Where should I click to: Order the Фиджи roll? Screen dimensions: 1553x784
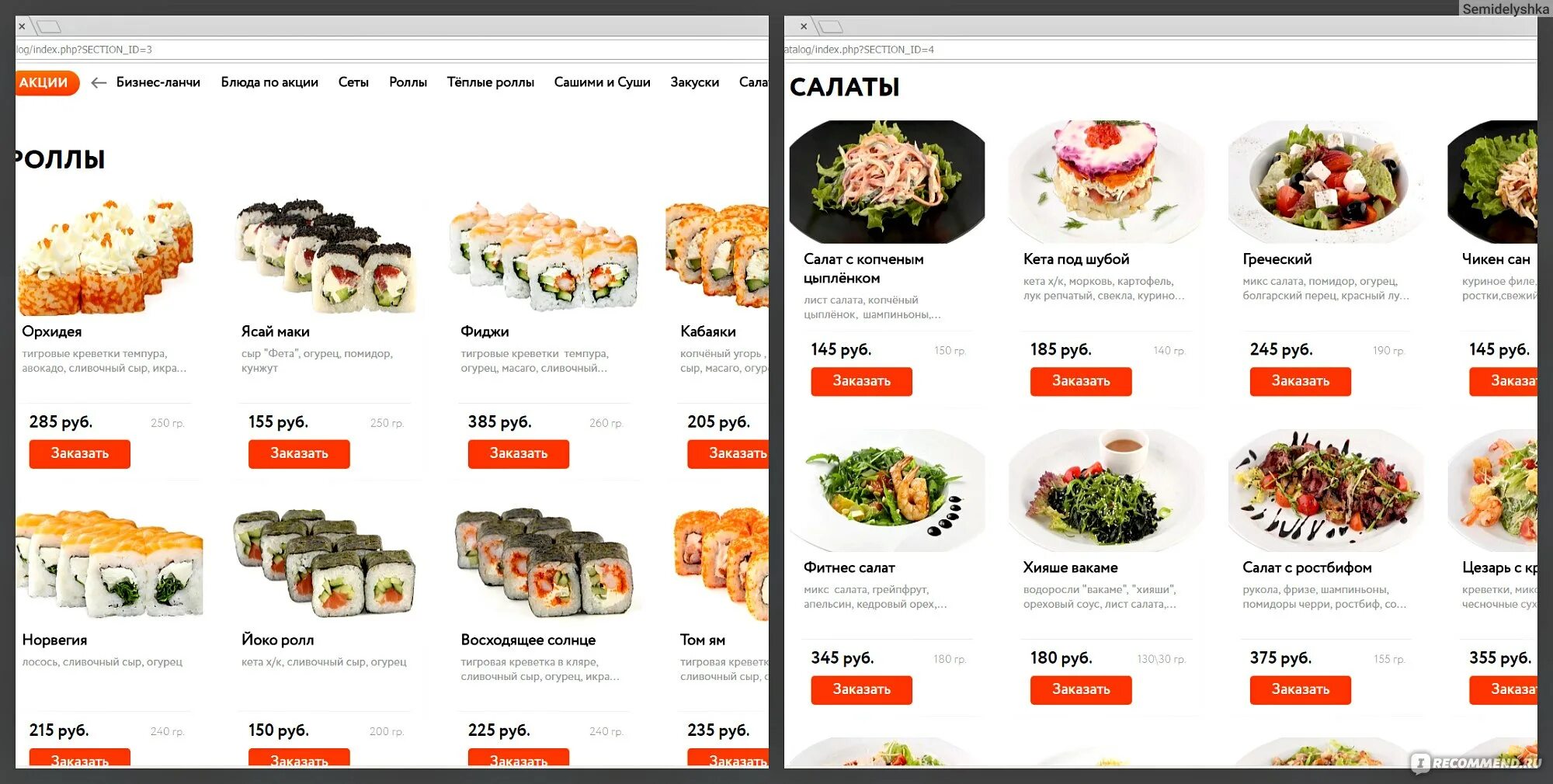519,453
